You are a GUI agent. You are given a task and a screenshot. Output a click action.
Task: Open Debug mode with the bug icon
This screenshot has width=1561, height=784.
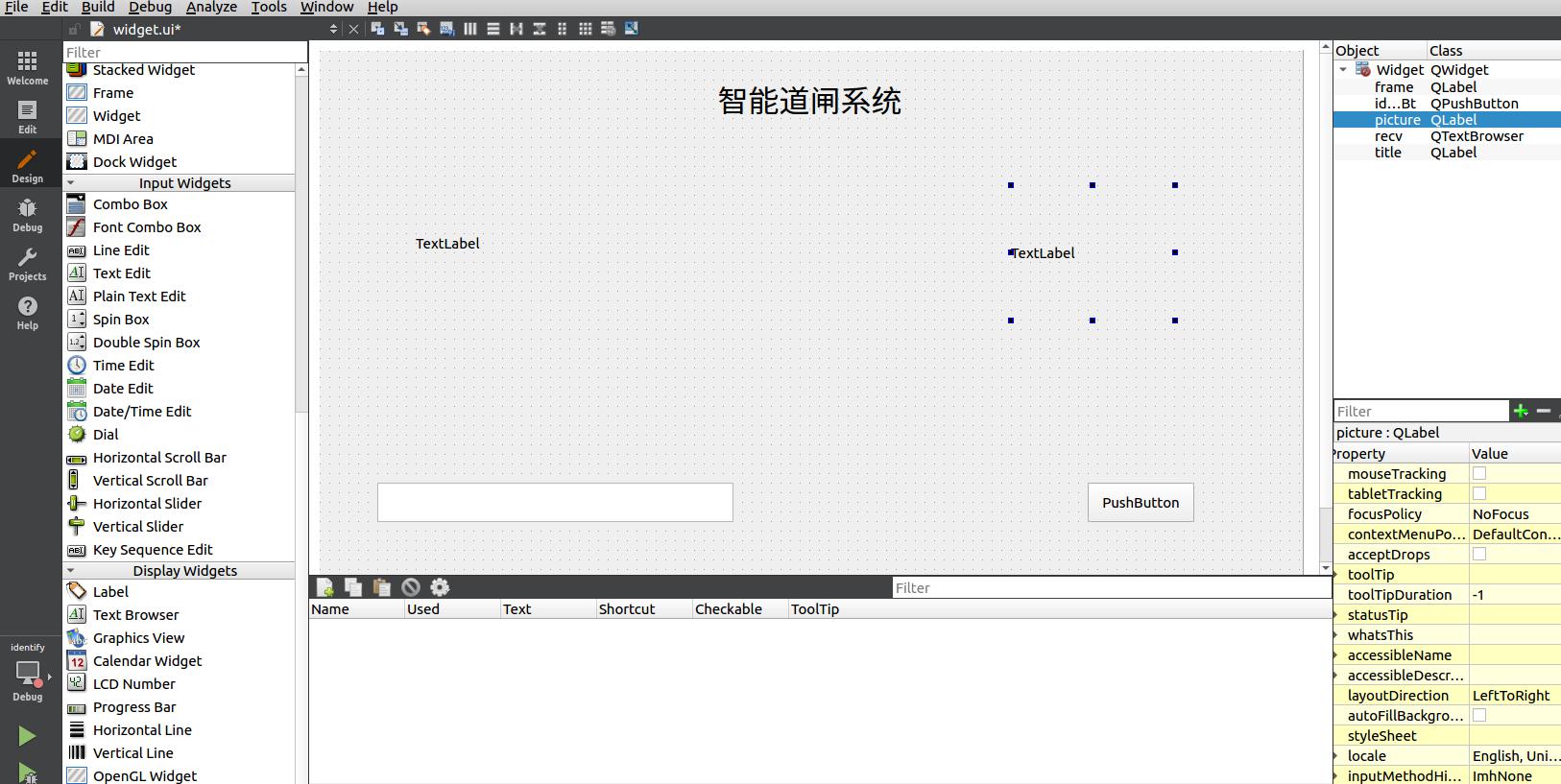pos(27,215)
